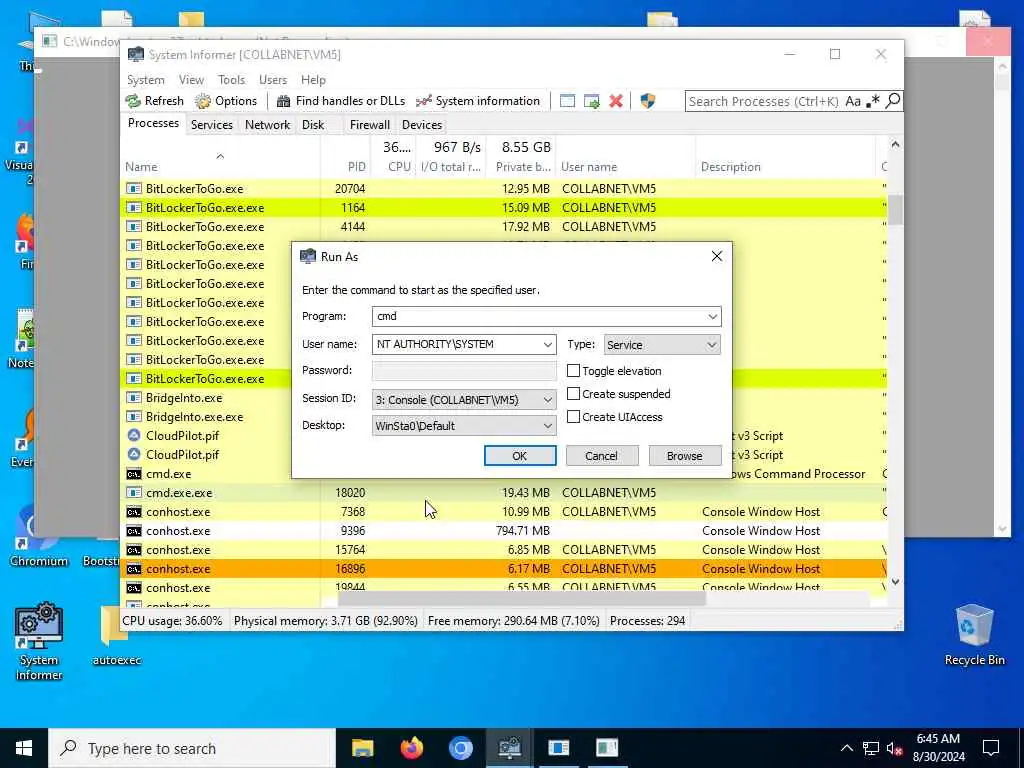The image size is (1024, 768).
Task: Switch to the Disk tab
Action: (313, 125)
